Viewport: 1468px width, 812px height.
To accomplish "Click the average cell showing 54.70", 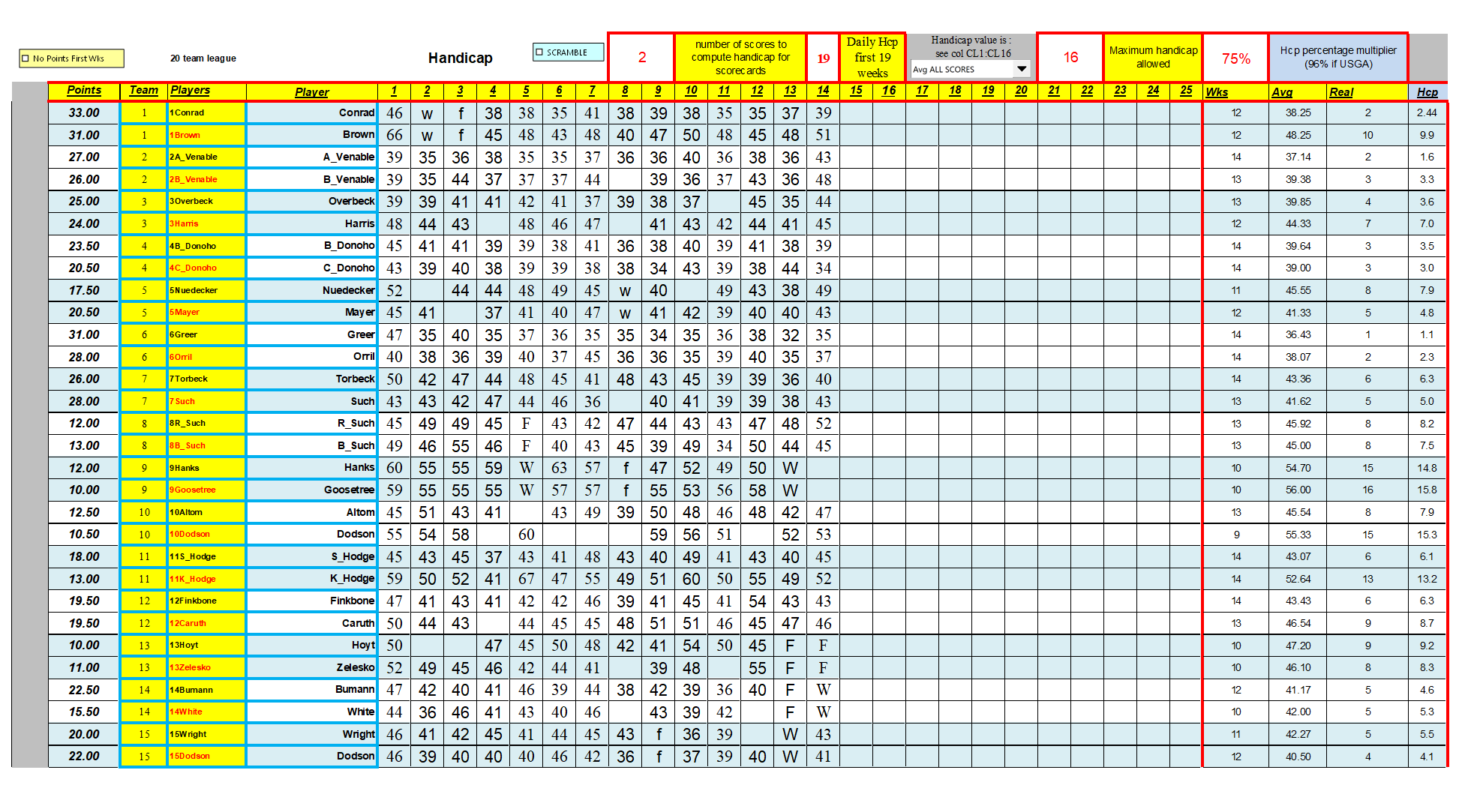I will [x=1298, y=468].
